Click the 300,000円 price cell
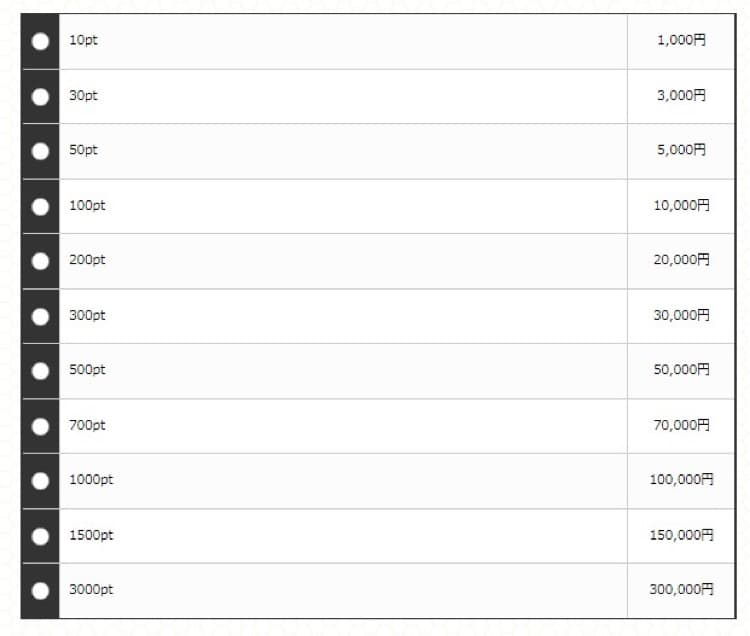The image size is (750, 636). tap(681, 591)
